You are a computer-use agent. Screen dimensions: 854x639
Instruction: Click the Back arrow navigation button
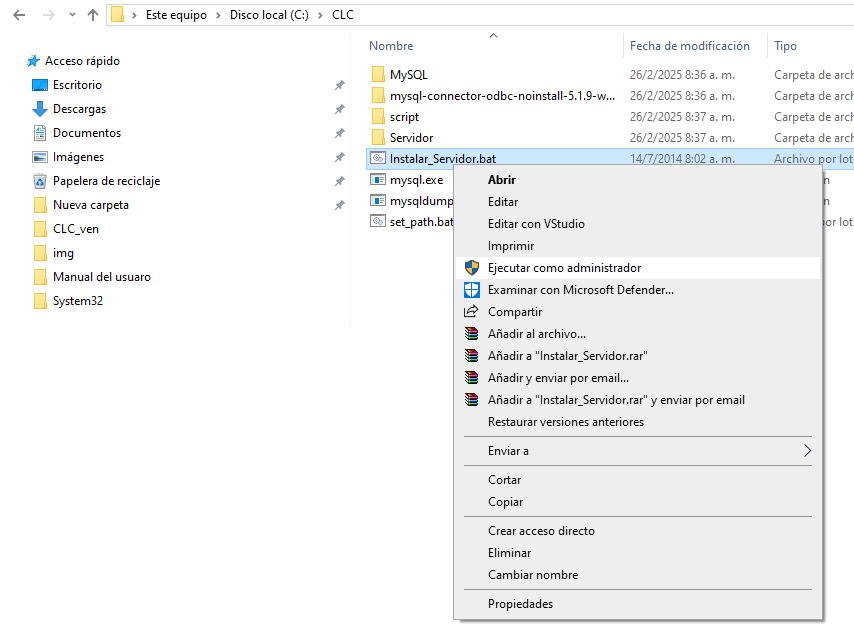(x=18, y=15)
